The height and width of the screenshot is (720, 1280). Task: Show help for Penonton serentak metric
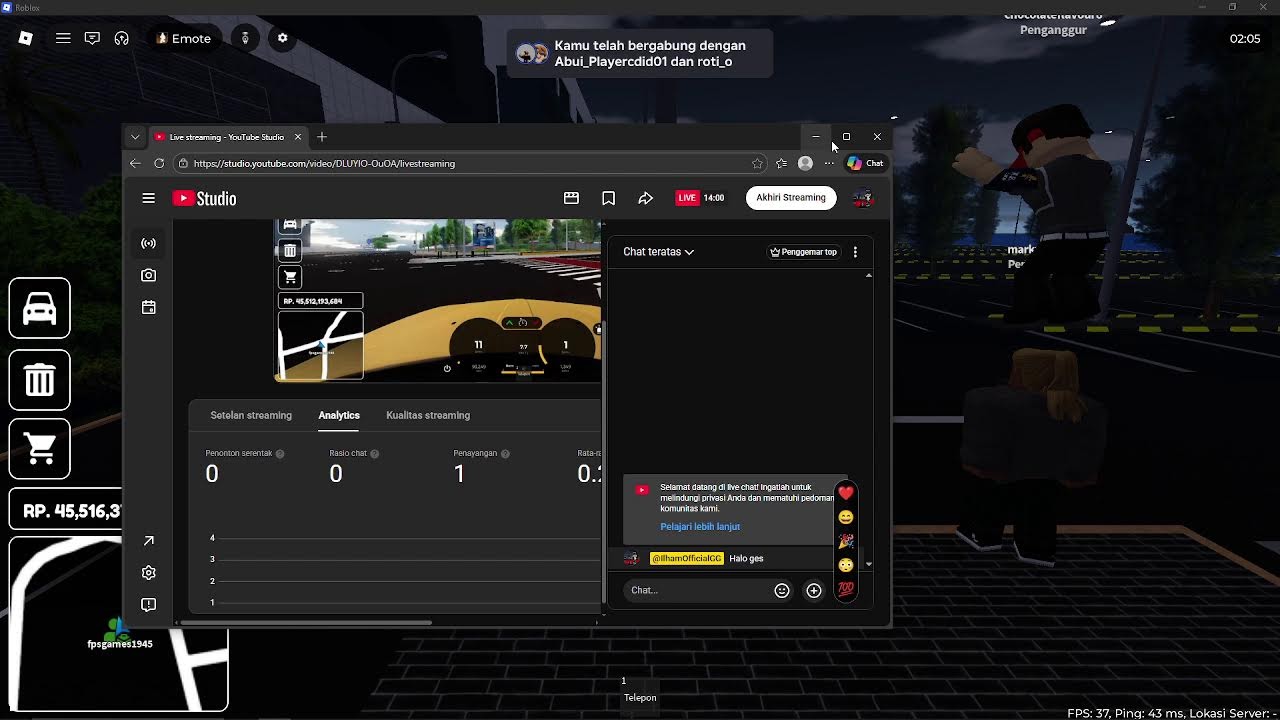280,454
